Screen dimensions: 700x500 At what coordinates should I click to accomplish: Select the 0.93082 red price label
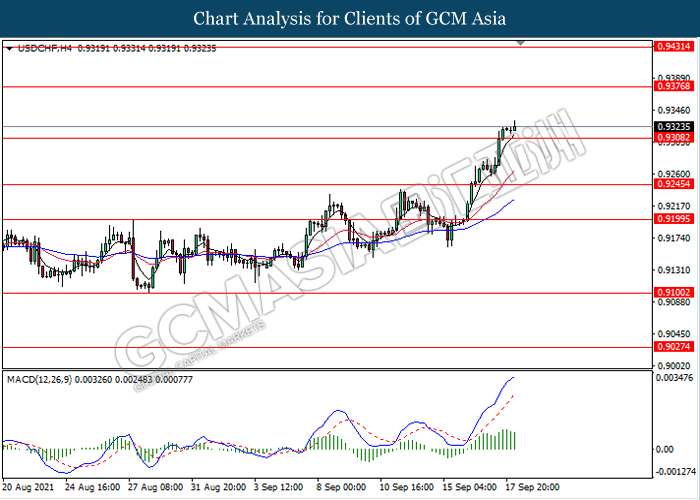(674, 138)
